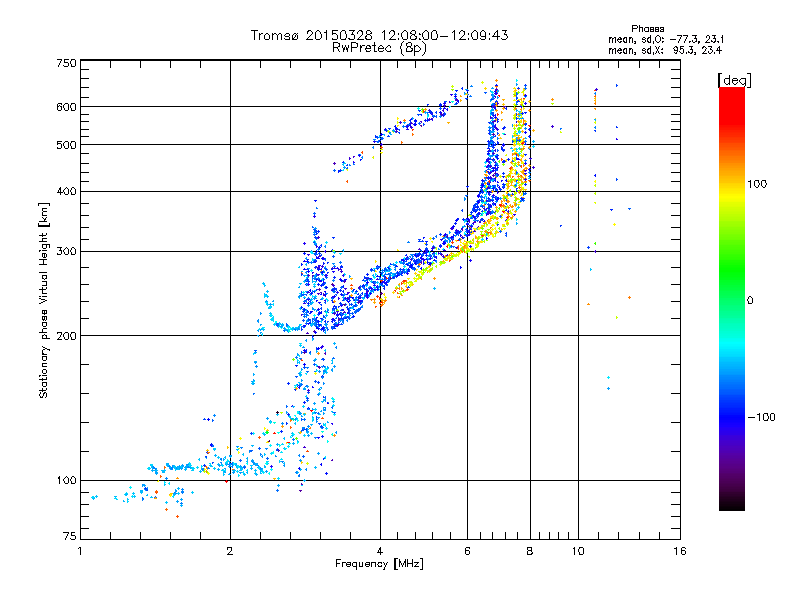Click the 600 height axis label
The image size is (800, 600).
point(66,107)
